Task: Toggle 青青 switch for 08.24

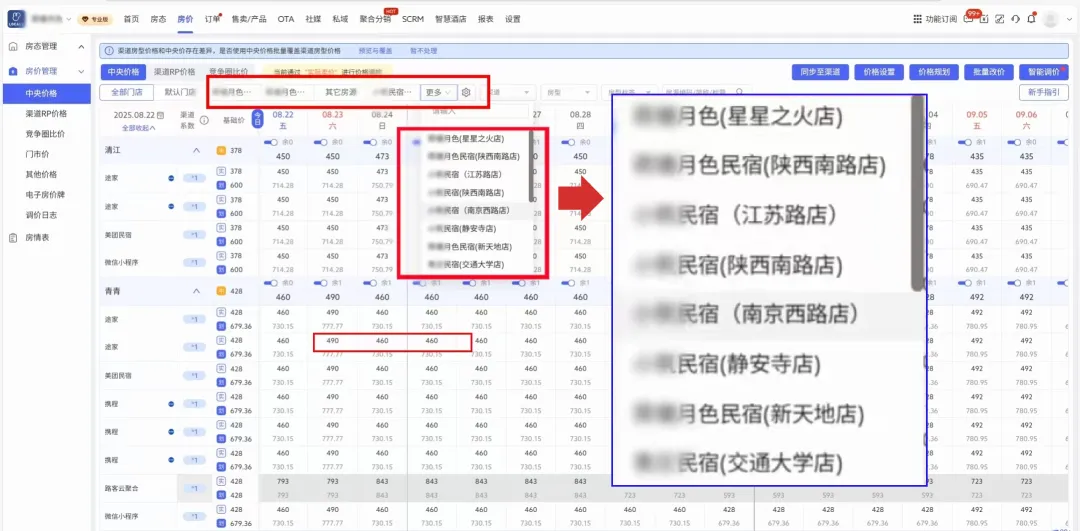Action: 370,283
